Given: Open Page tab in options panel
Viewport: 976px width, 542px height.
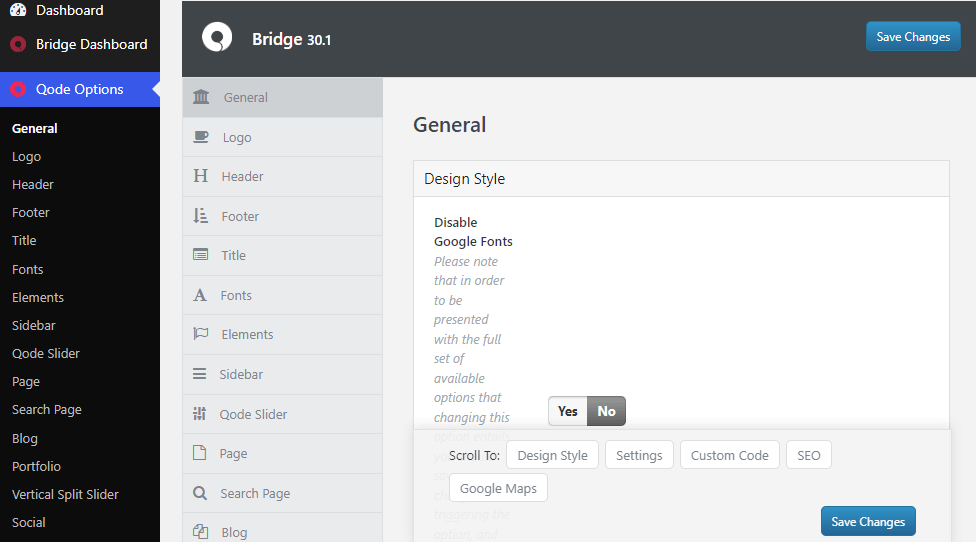Looking at the screenshot, I should click(283, 454).
